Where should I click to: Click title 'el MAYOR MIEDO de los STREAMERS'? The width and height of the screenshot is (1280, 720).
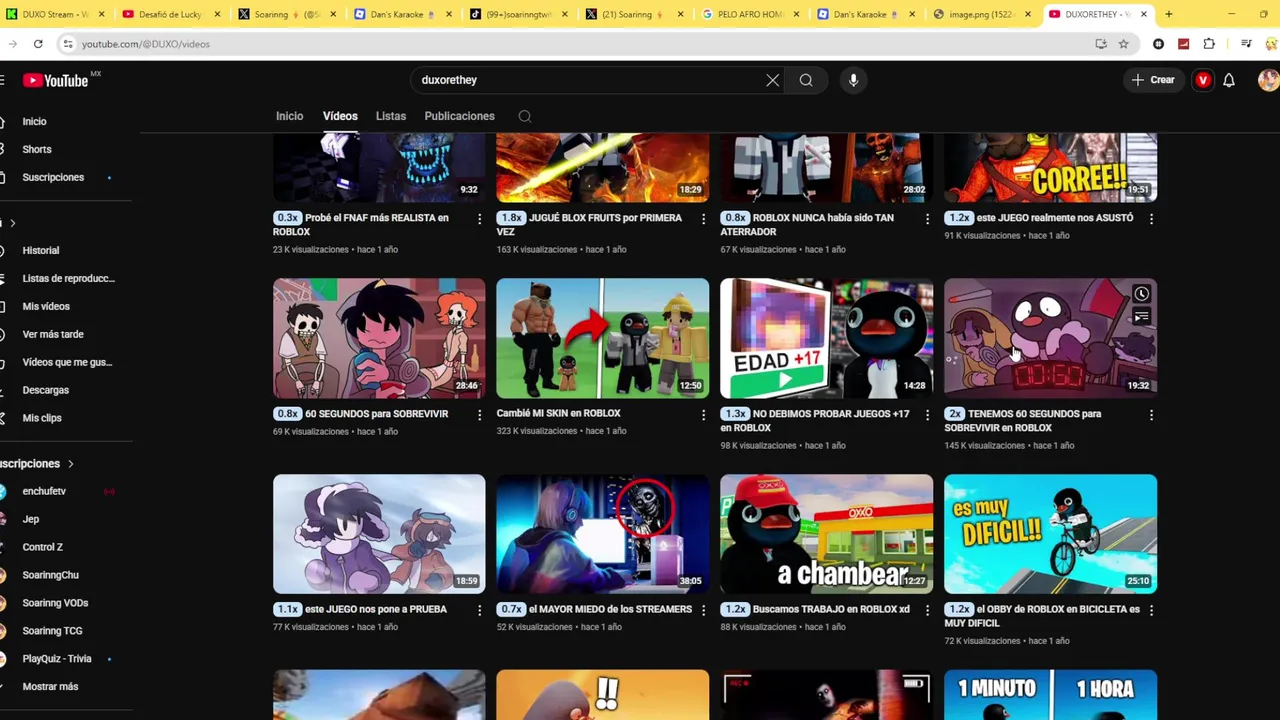[x=610, y=609]
